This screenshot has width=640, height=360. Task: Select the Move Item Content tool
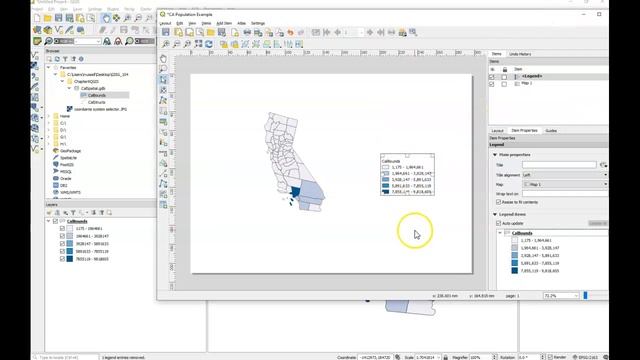(163, 90)
